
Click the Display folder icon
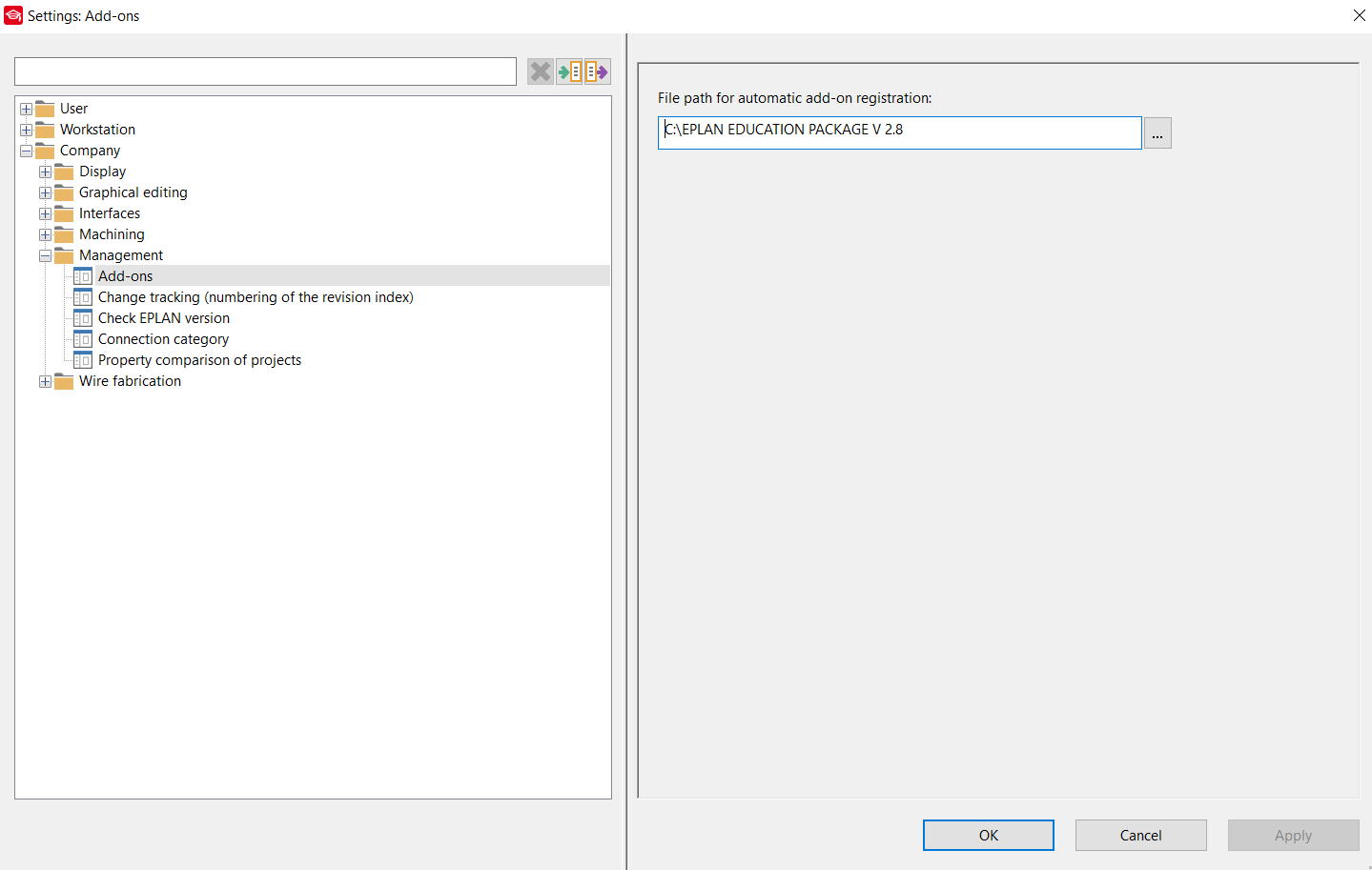pos(64,172)
